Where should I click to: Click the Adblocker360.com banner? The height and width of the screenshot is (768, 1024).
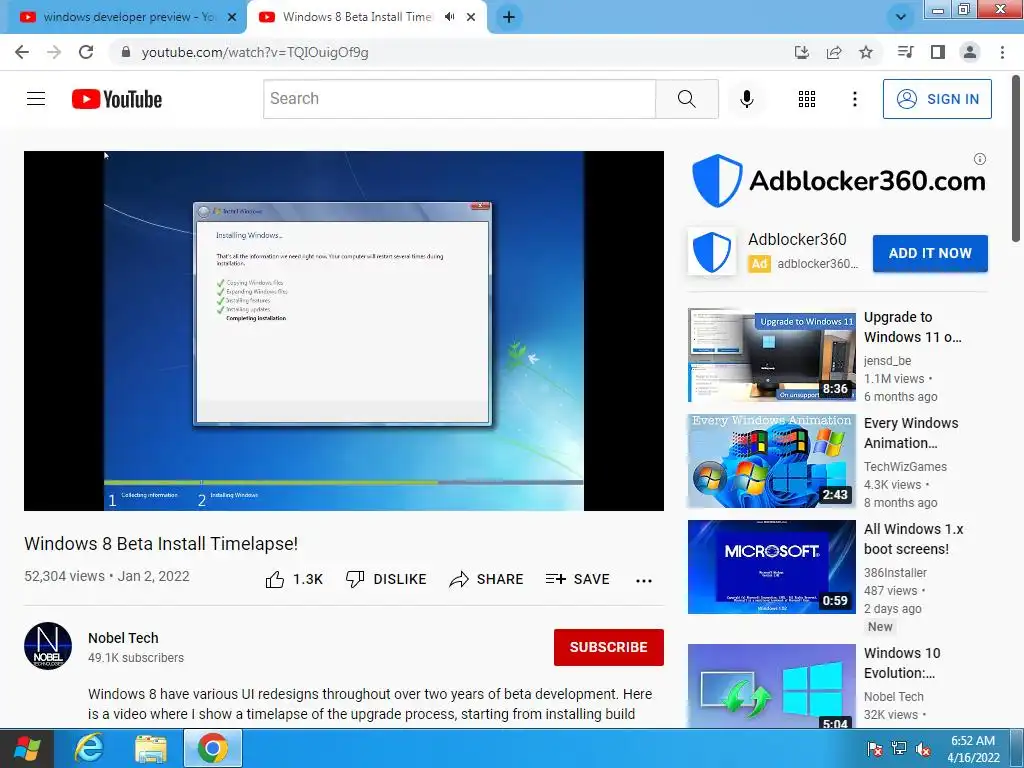click(839, 181)
